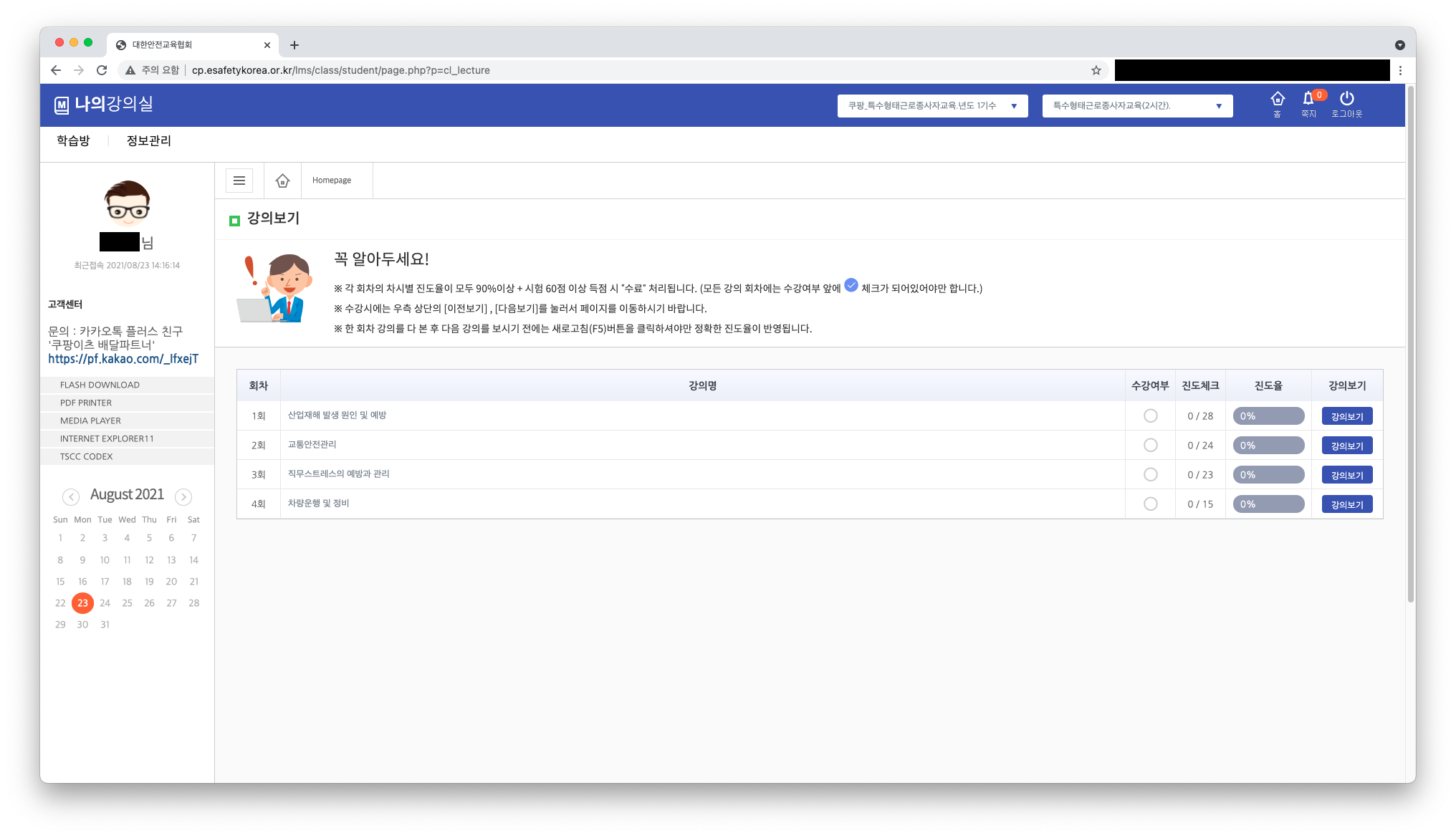Select radio circle for lecture 1회

point(1150,415)
